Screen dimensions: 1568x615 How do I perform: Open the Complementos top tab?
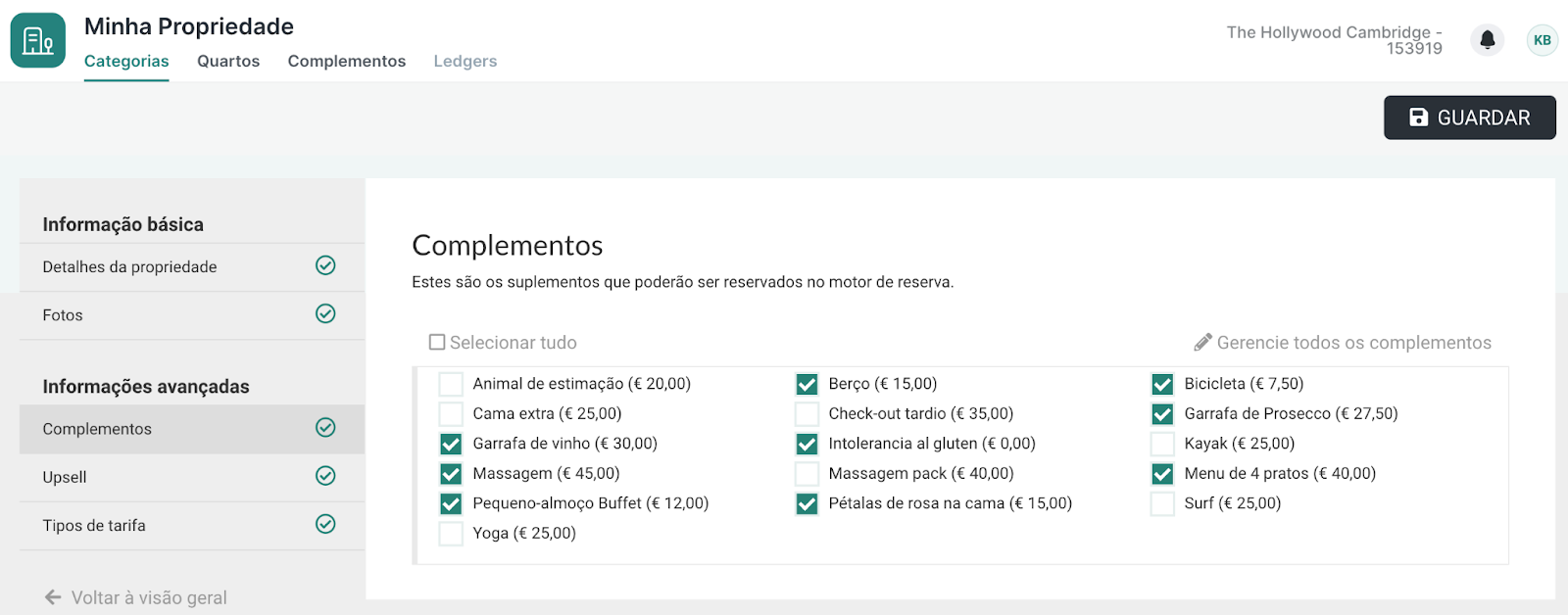(x=347, y=61)
